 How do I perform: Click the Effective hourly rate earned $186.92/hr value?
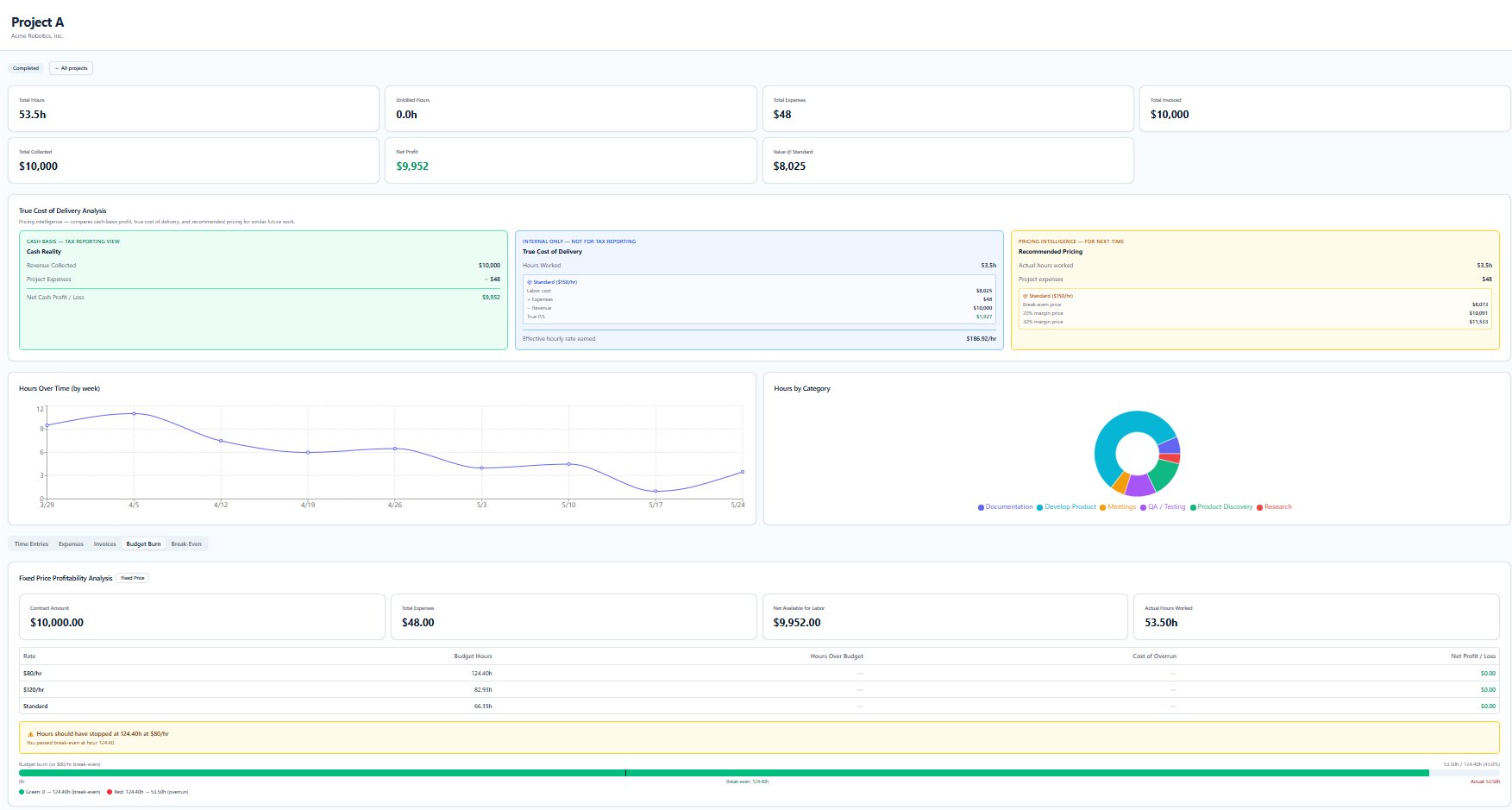(981, 339)
